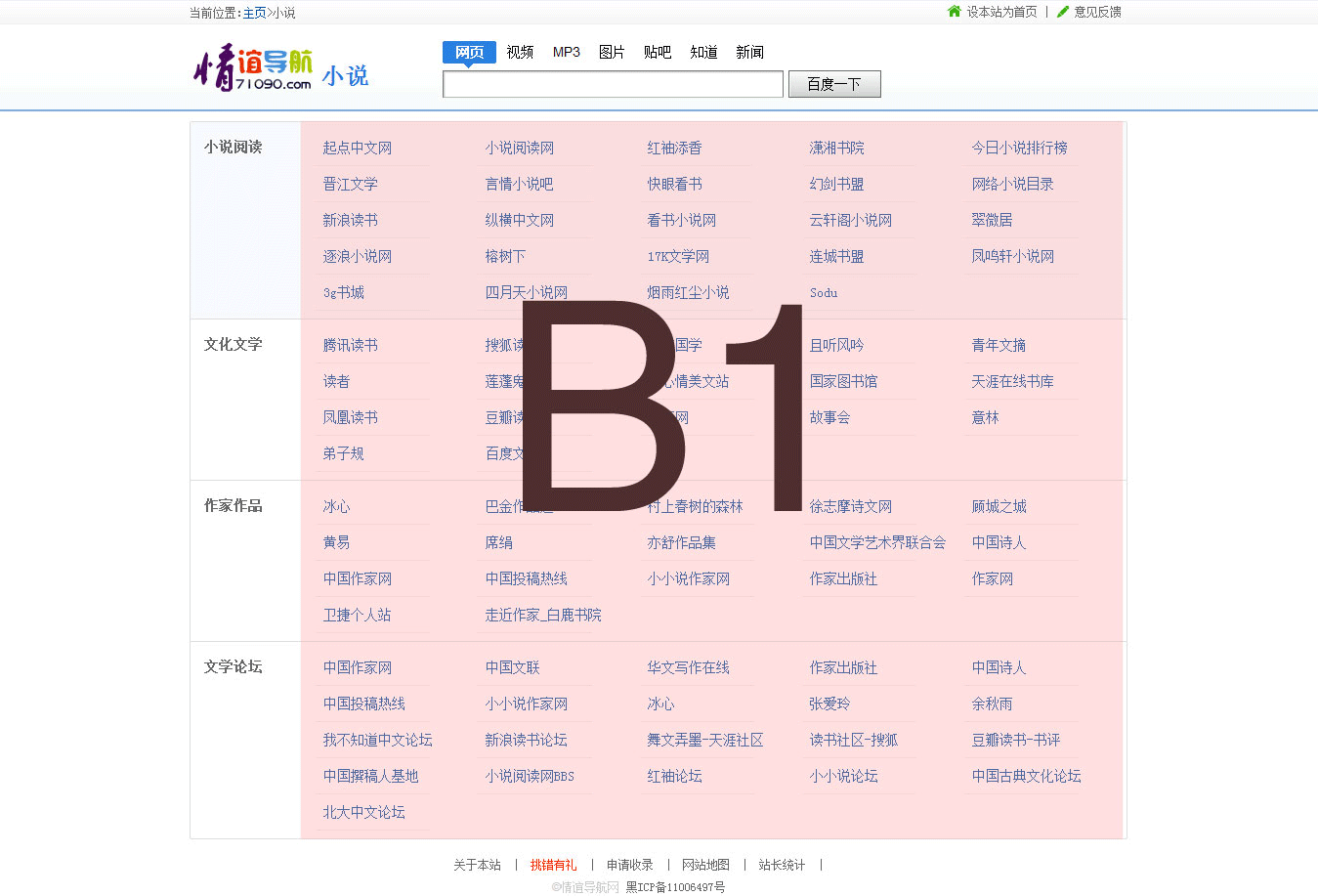Viewport: 1318px width, 896px height.
Task: Open the 黄易 author link
Action: click(x=337, y=542)
